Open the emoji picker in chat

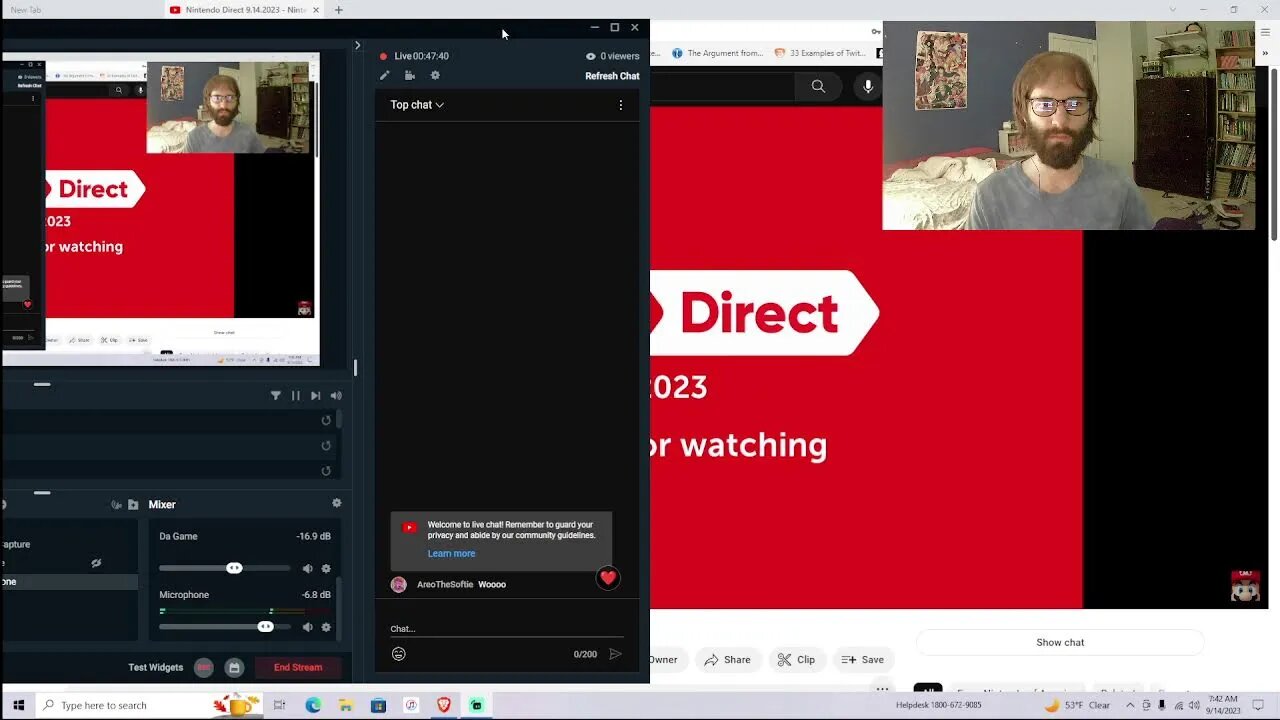click(x=398, y=654)
